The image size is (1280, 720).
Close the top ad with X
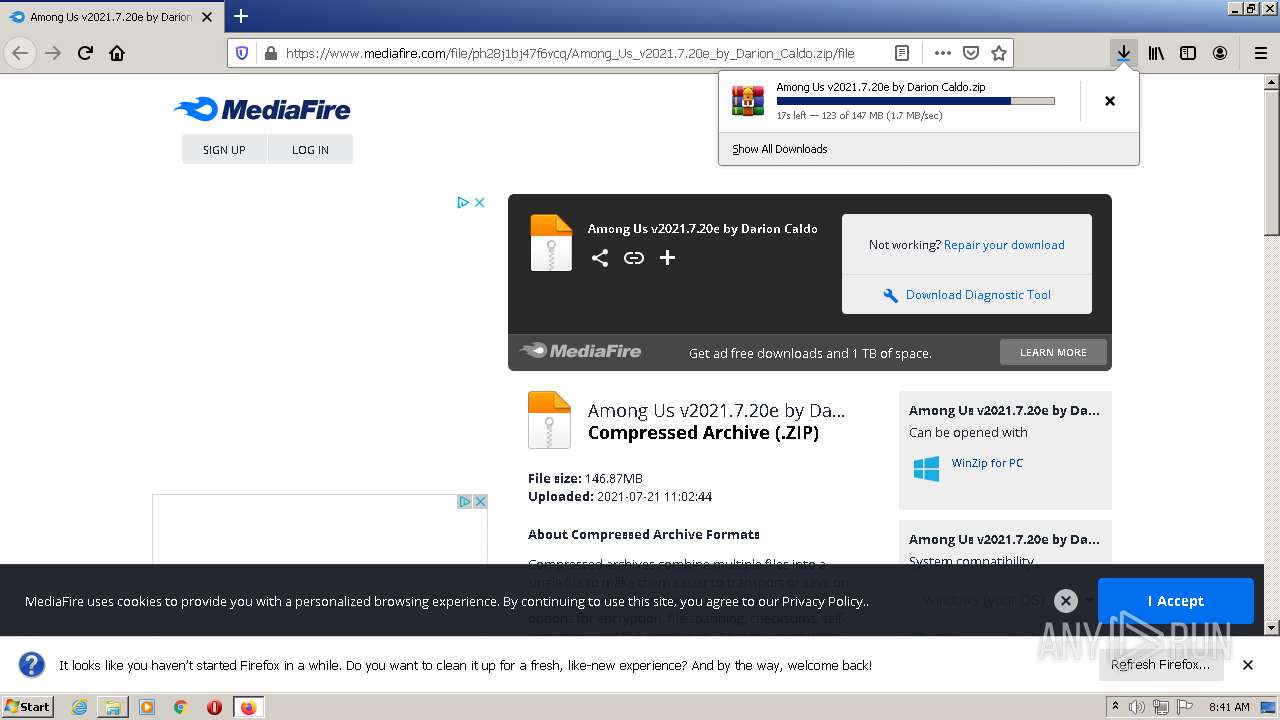click(x=480, y=202)
